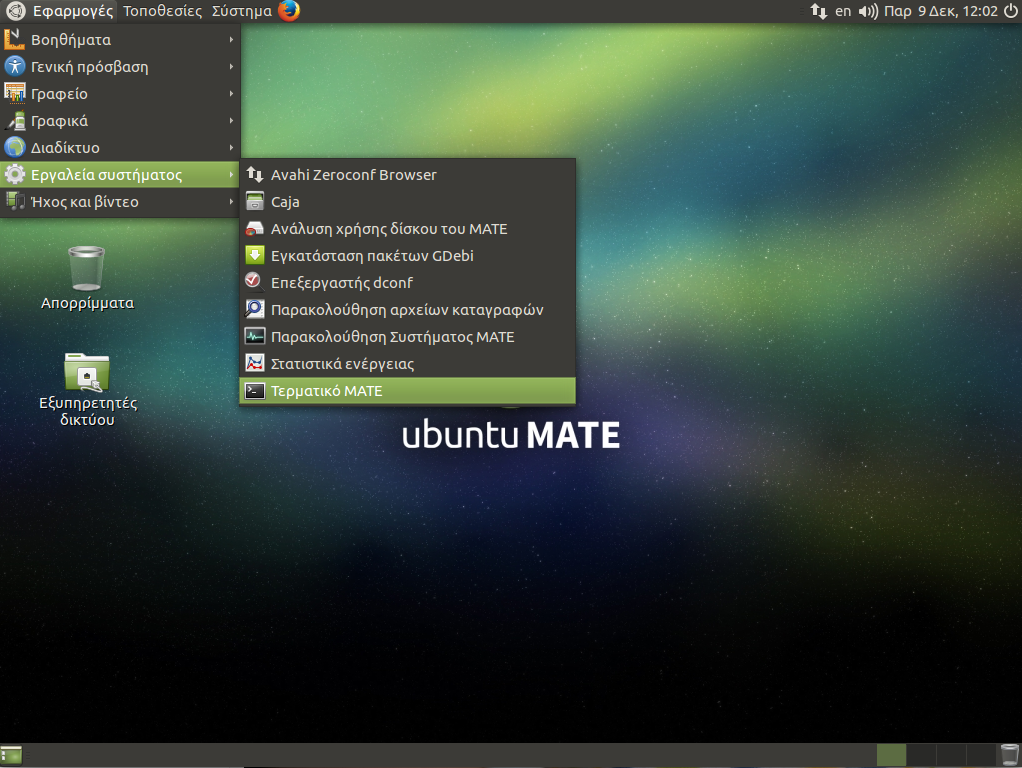Open the power session indicator
This screenshot has height=768, width=1022.
[1011, 11]
